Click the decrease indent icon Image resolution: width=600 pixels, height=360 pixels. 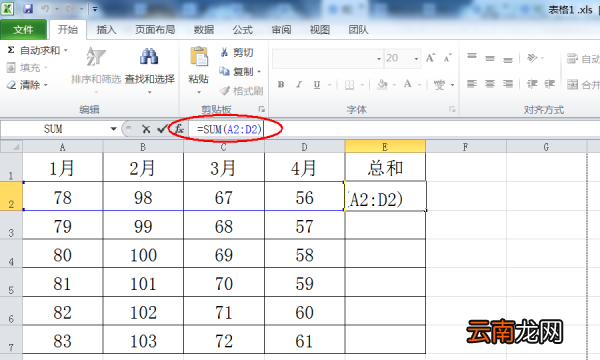click(x=532, y=84)
